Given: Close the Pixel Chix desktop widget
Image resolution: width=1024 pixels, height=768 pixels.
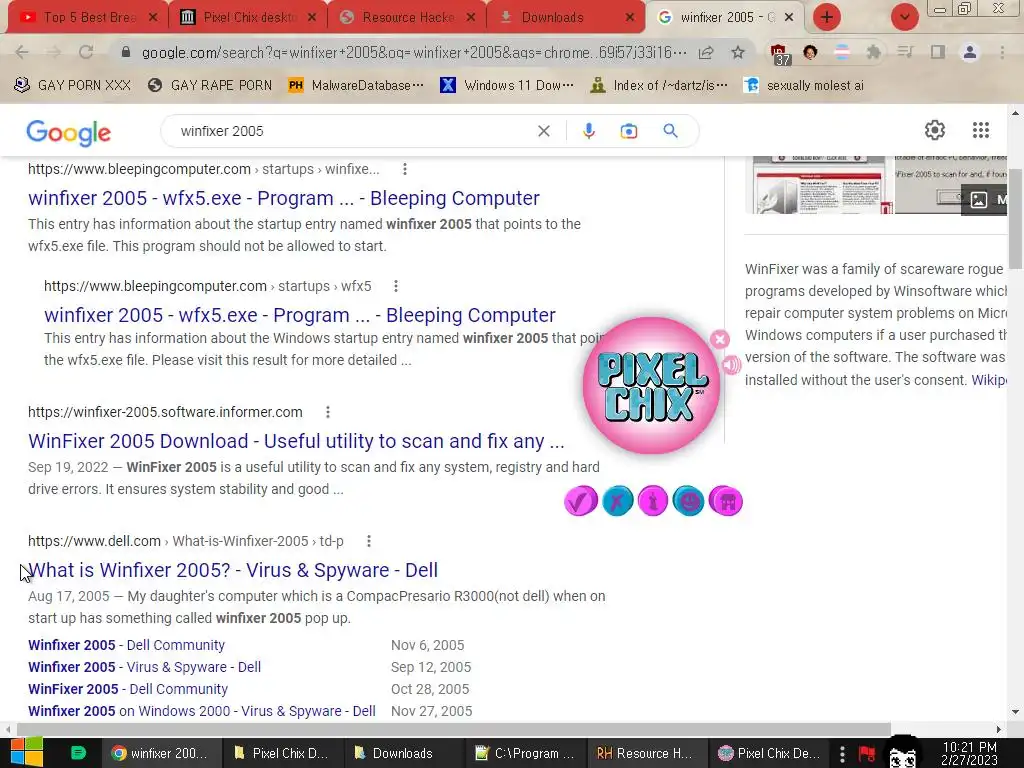Looking at the screenshot, I should point(720,339).
